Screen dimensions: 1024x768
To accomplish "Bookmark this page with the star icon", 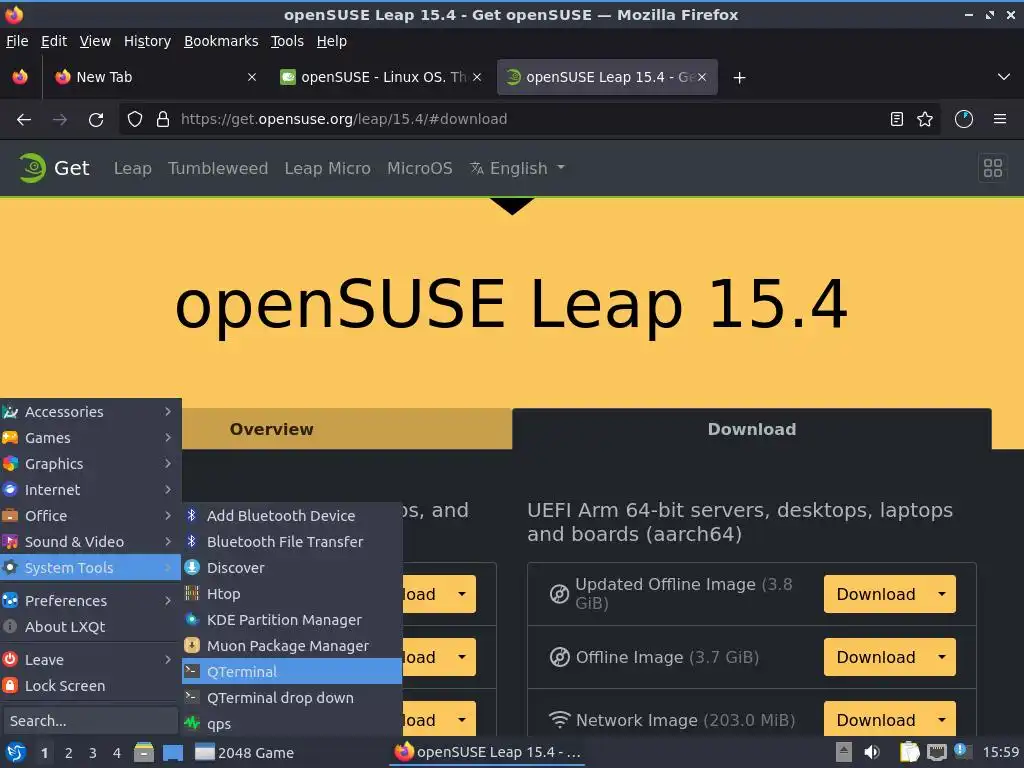I will click(925, 119).
